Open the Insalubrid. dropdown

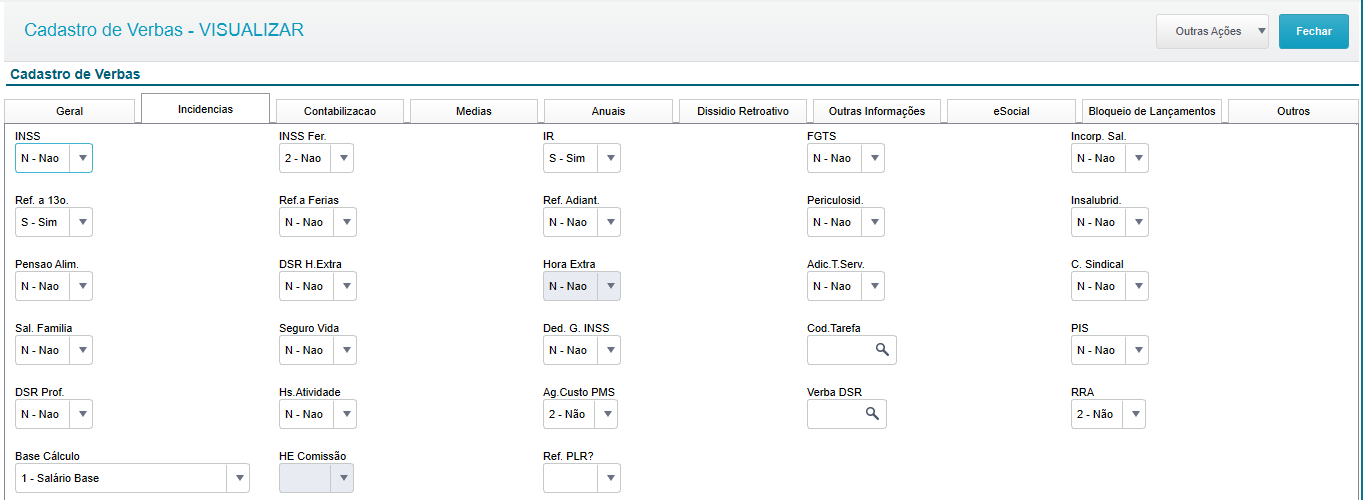click(x=1110, y=222)
